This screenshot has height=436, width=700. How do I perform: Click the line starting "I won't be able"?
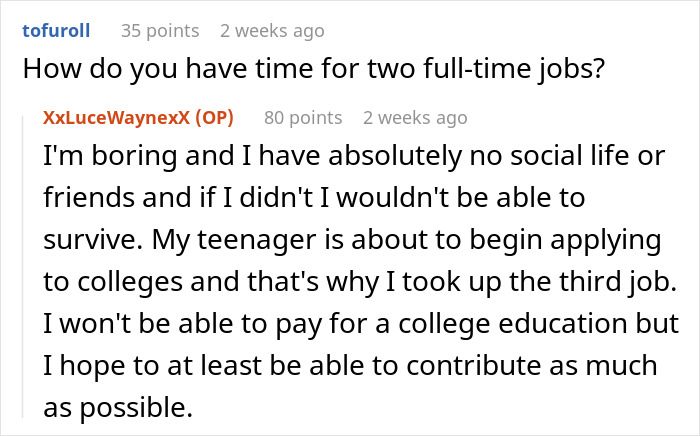click(x=361, y=325)
